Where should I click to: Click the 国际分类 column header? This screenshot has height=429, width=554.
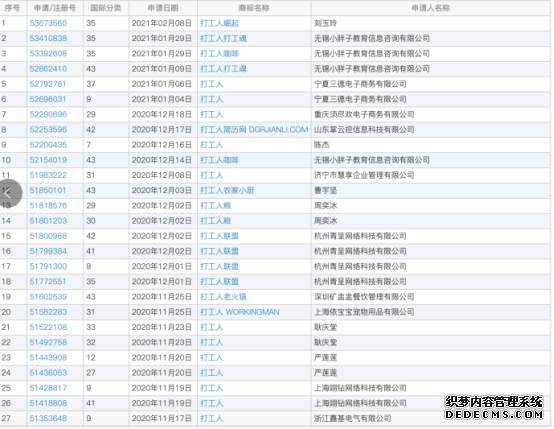(x=106, y=8)
